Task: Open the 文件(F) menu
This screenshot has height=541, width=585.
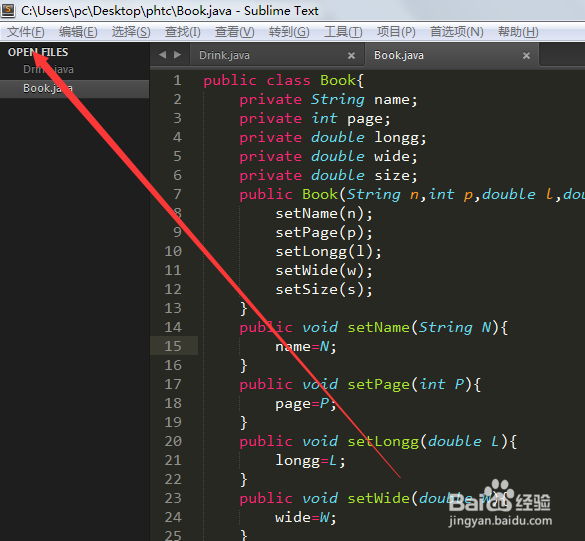Action: click(26, 32)
